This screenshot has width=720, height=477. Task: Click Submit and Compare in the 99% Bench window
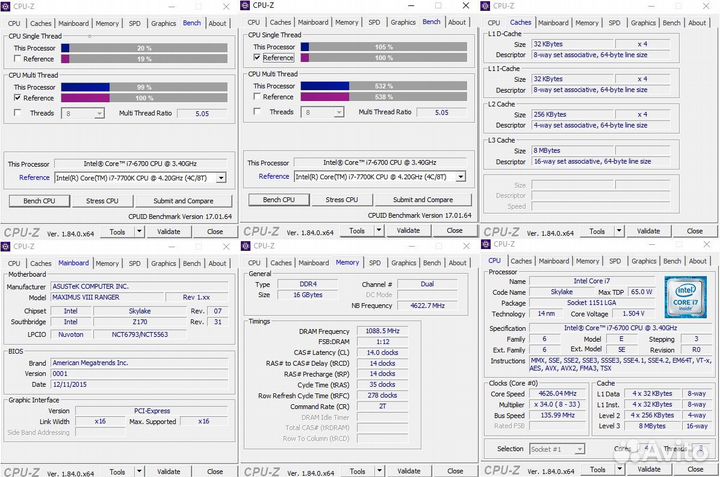click(183, 201)
